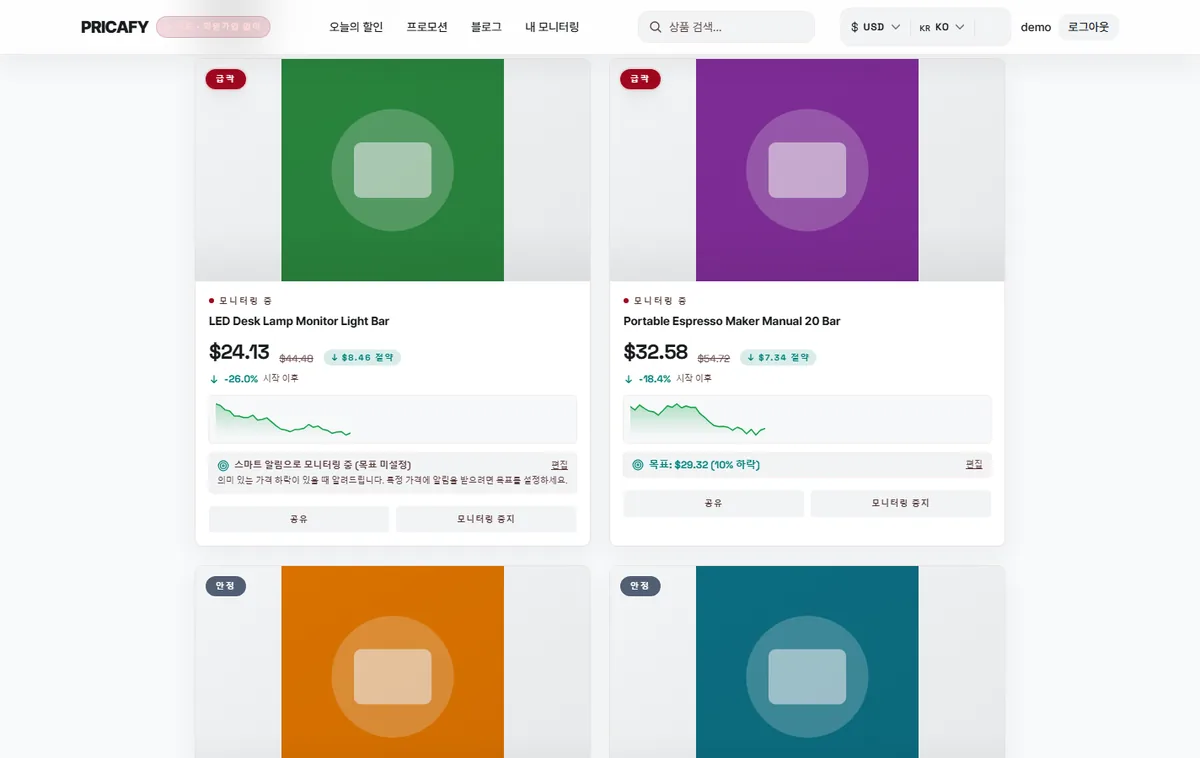
Task: Click 모니터링 중지 on Espresso Maker card
Action: click(901, 503)
